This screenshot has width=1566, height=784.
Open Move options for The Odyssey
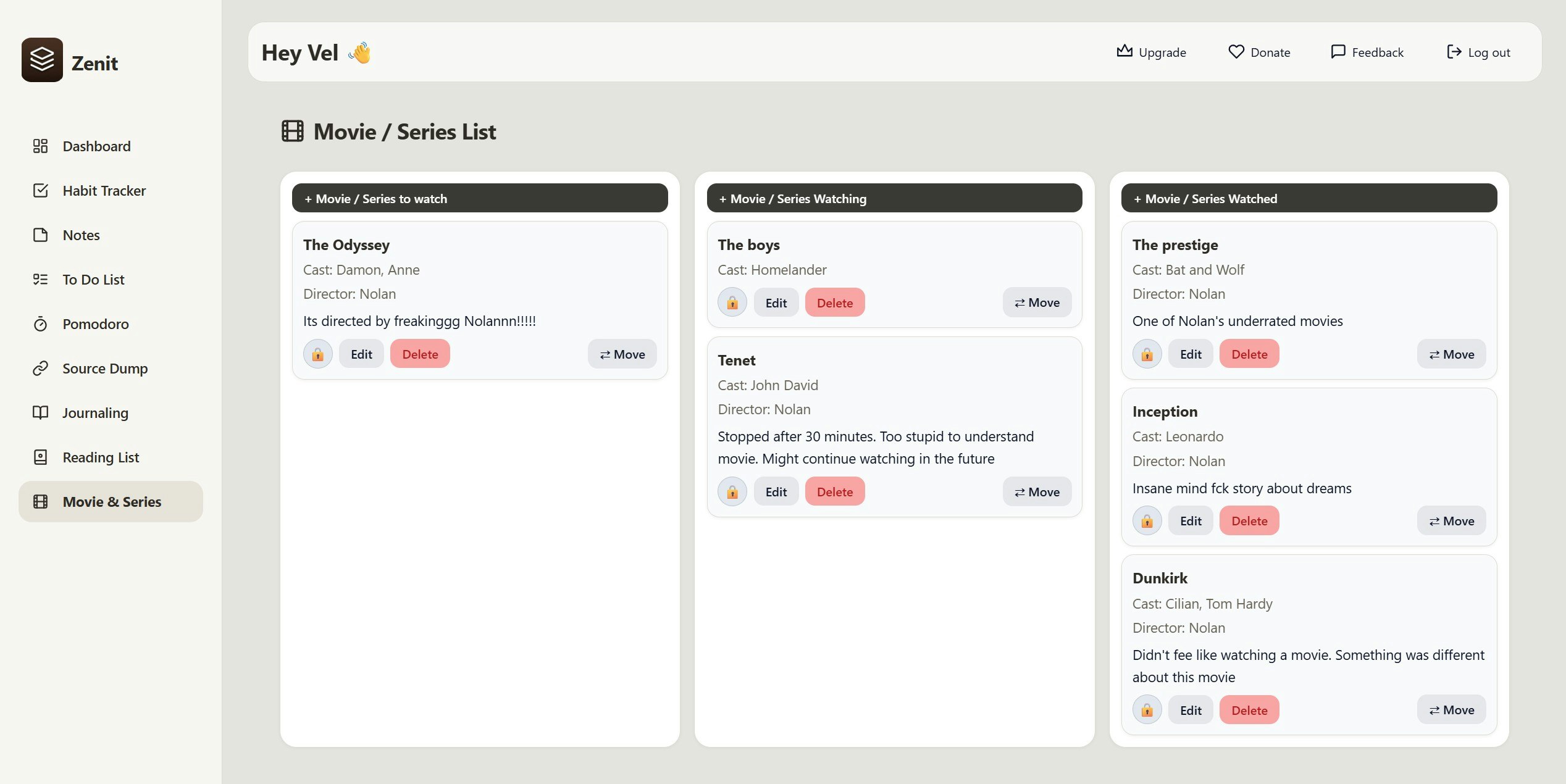tap(622, 354)
